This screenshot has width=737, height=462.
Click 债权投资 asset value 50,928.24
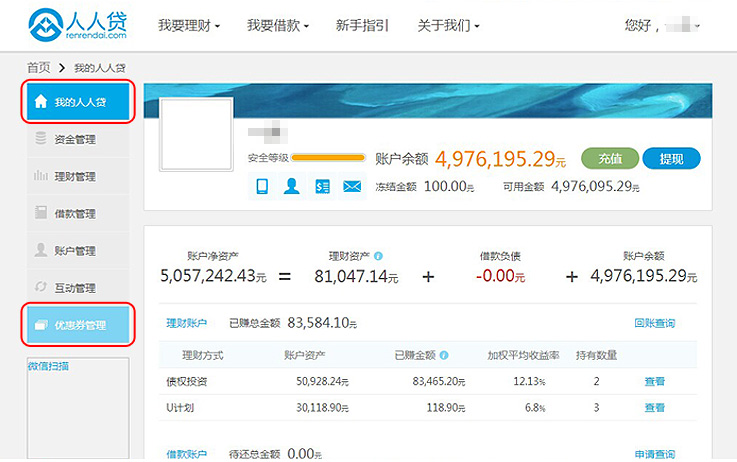[x=322, y=381]
